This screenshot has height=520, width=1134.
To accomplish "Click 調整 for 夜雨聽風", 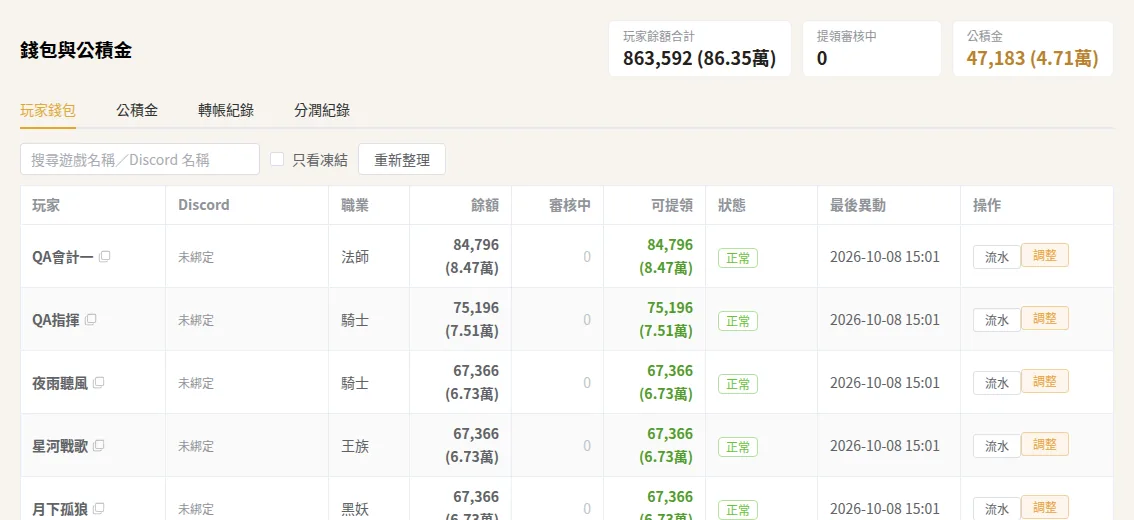I will tap(1044, 381).
